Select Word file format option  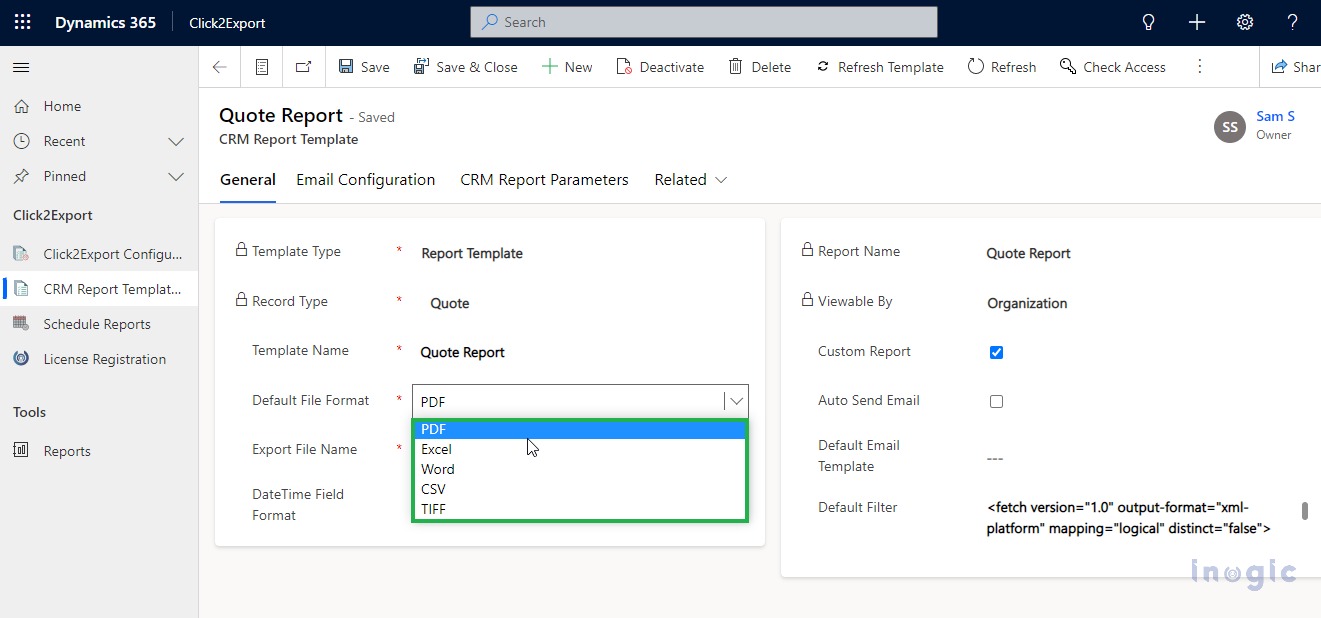pos(580,469)
